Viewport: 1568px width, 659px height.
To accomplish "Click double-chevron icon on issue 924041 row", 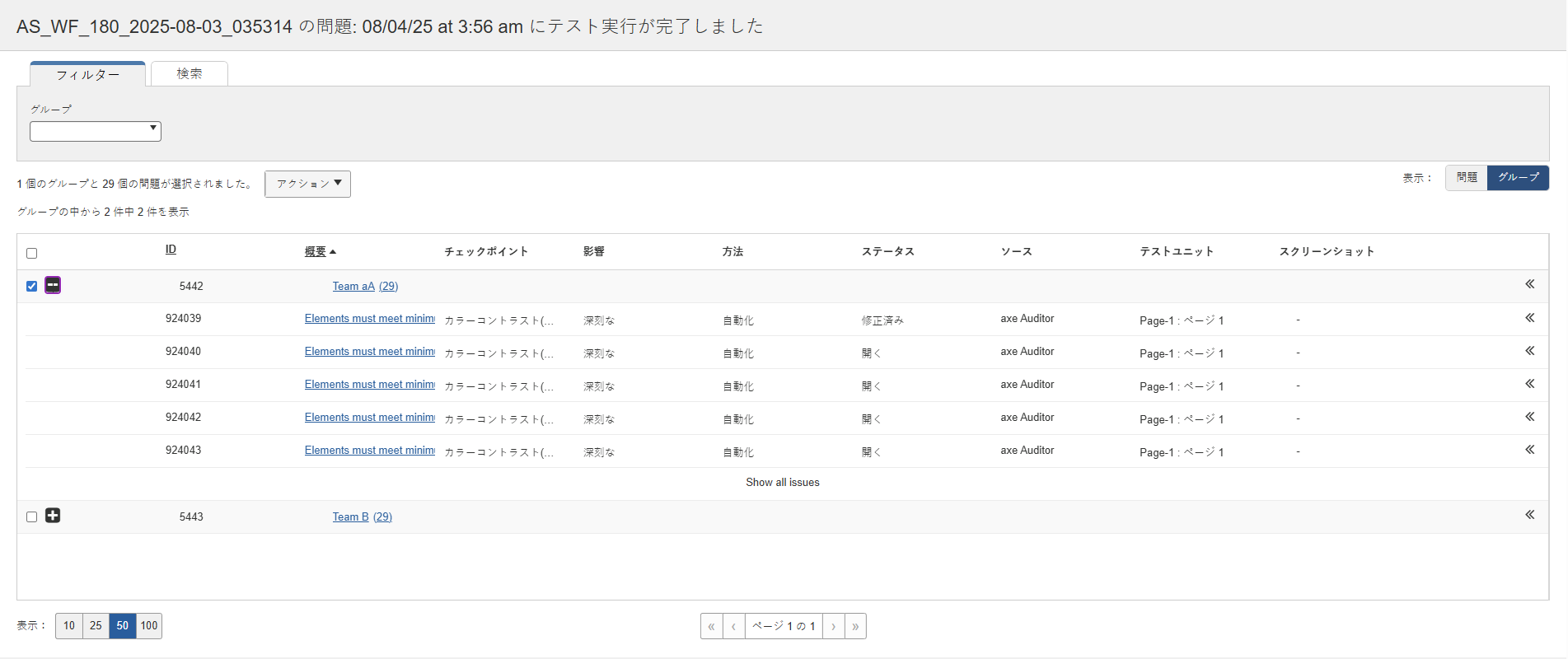I will (x=1529, y=384).
